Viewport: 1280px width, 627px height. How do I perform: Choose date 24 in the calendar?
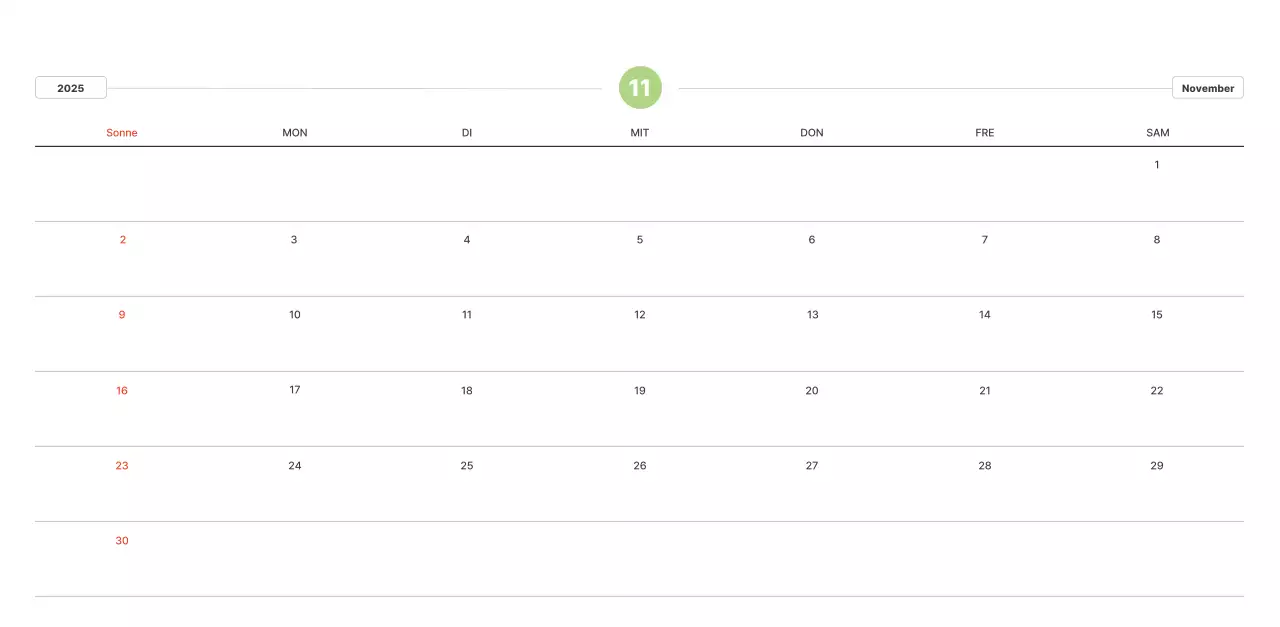coord(295,466)
